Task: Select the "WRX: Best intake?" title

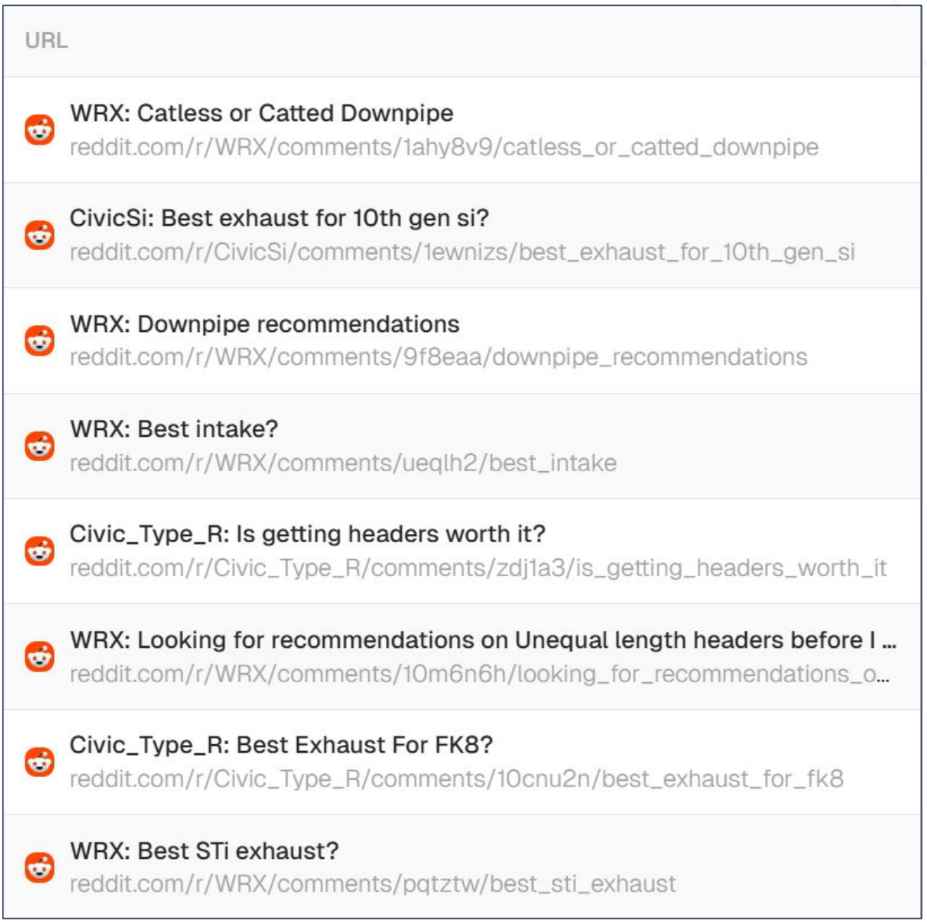Action: point(173,429)
